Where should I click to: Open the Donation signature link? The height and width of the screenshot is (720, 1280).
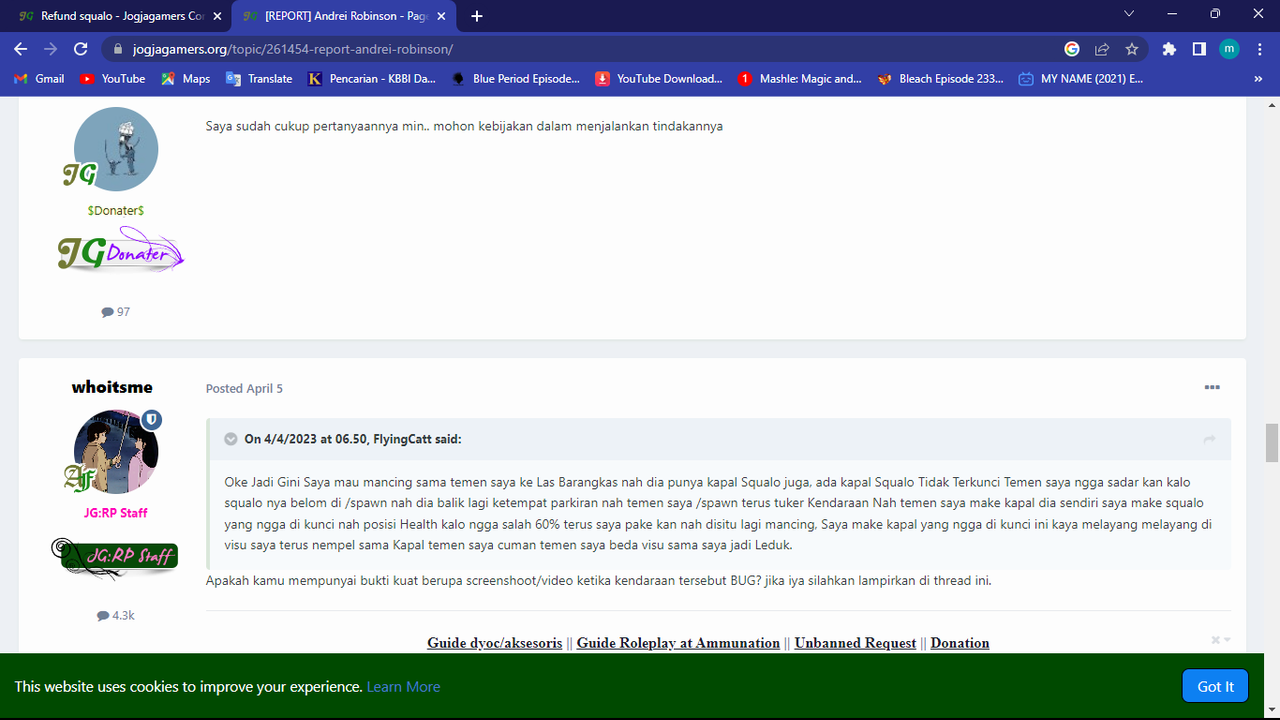[960, 643]
